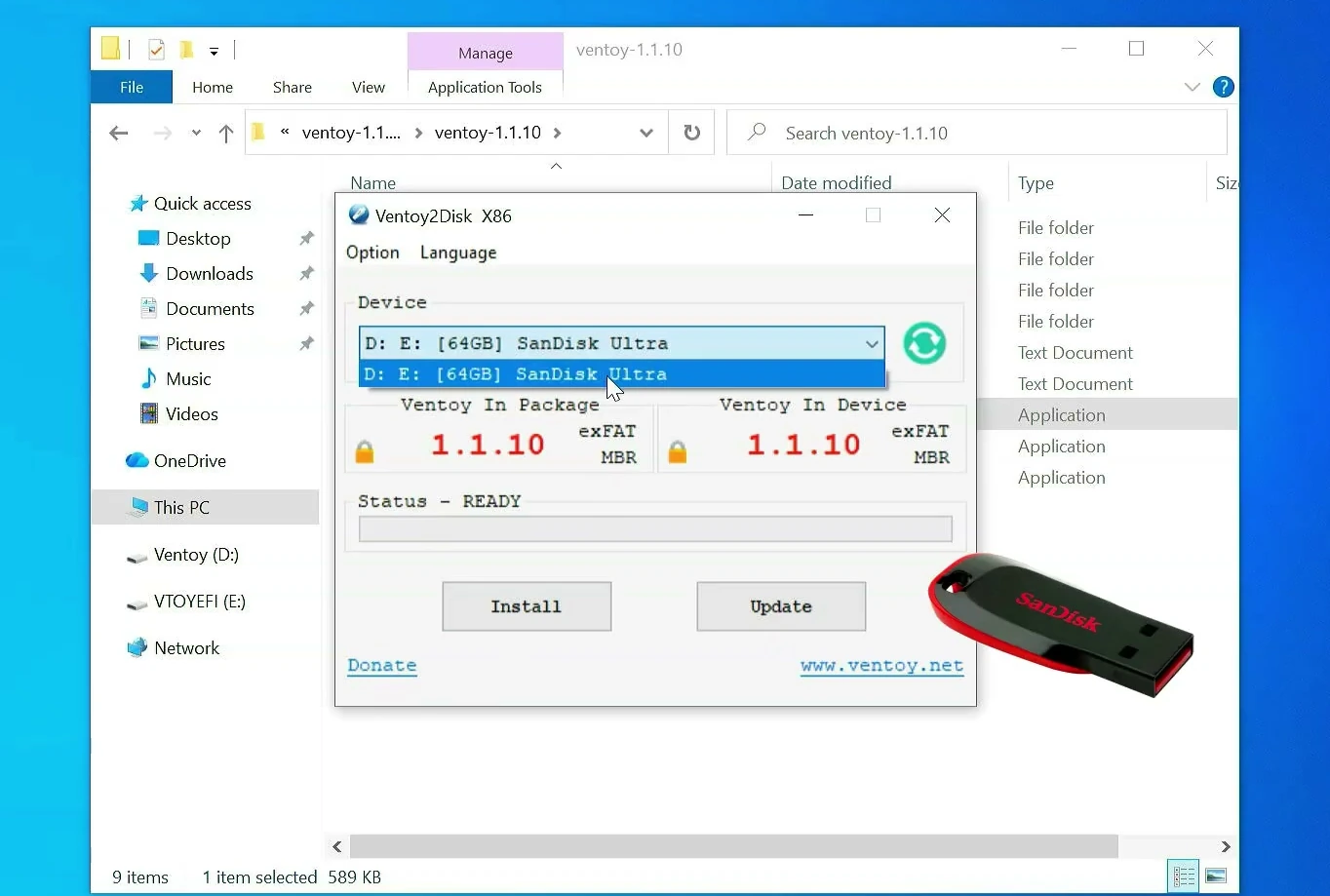This screenshot has height=896, width=1330.
Task: Click the scrollbar right arrow in Explorer
Action: tap(1226, 846)
